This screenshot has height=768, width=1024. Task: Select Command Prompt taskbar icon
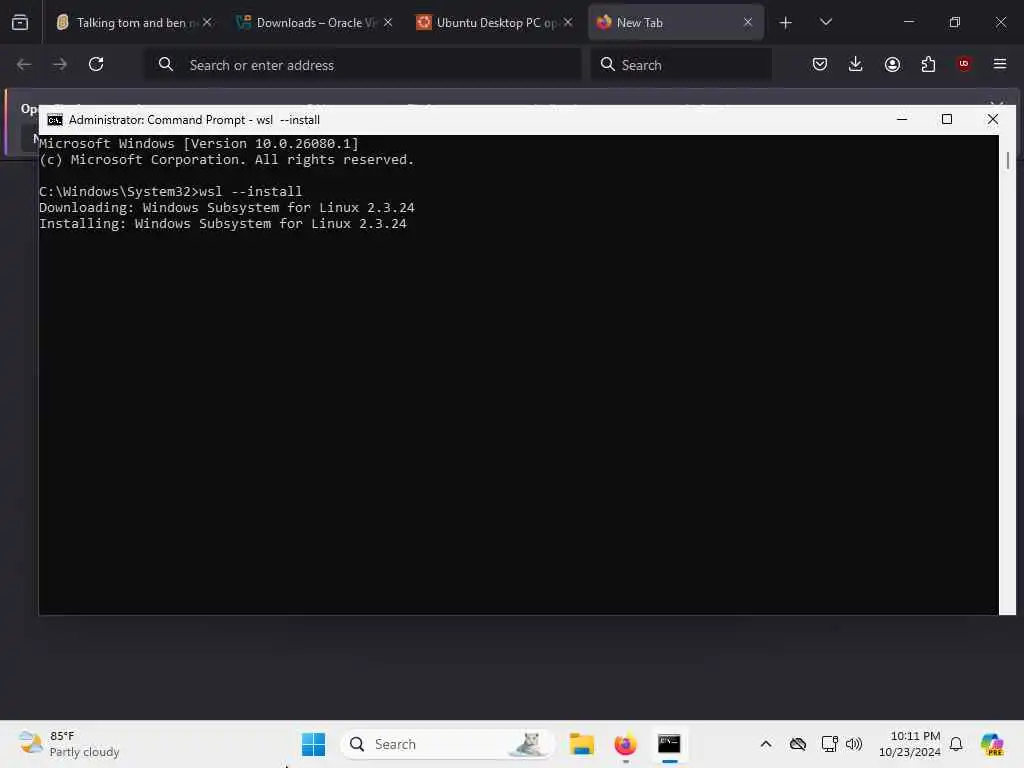pos(669,744)
